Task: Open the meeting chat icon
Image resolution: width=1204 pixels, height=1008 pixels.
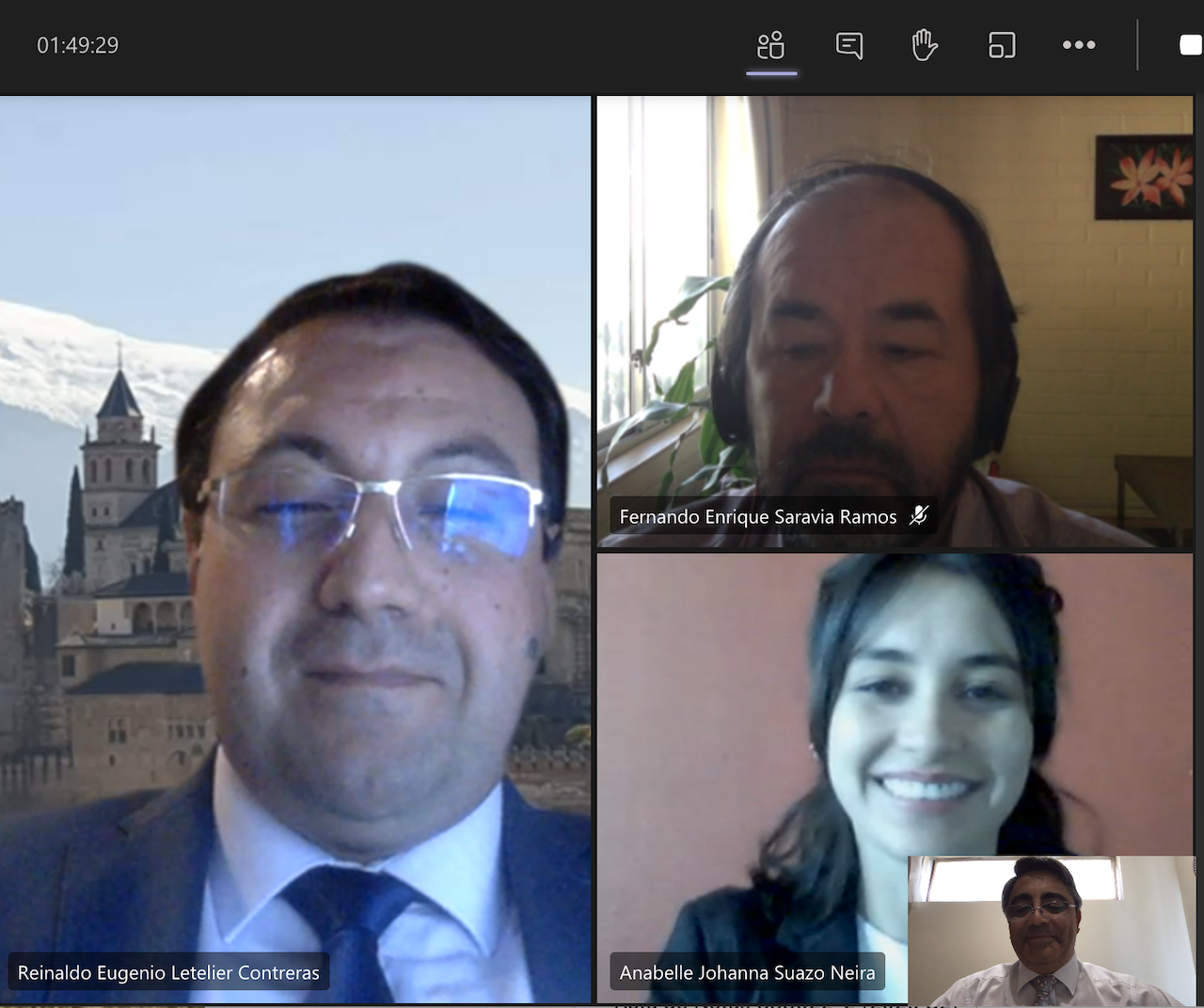Action: tap(849, 45)
